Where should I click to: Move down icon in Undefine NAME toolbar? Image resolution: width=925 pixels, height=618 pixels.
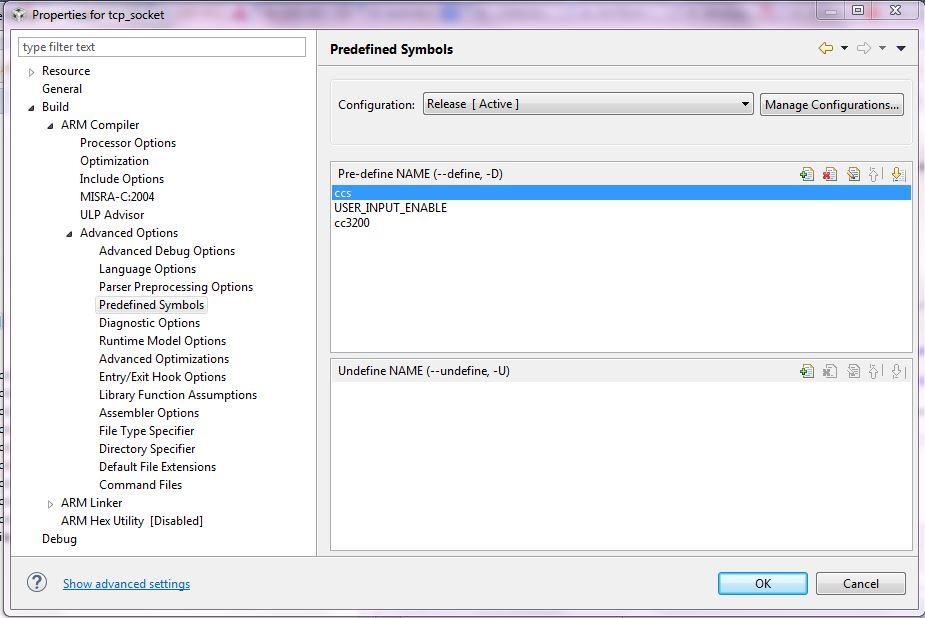click(x=897, y=371)
